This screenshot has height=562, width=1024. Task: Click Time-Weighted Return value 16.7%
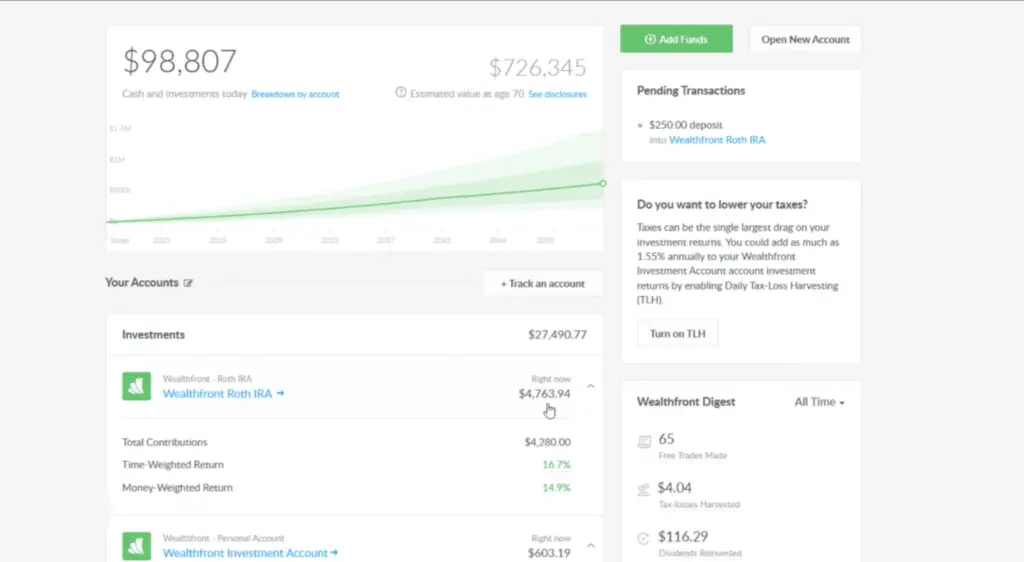[556, 465]
